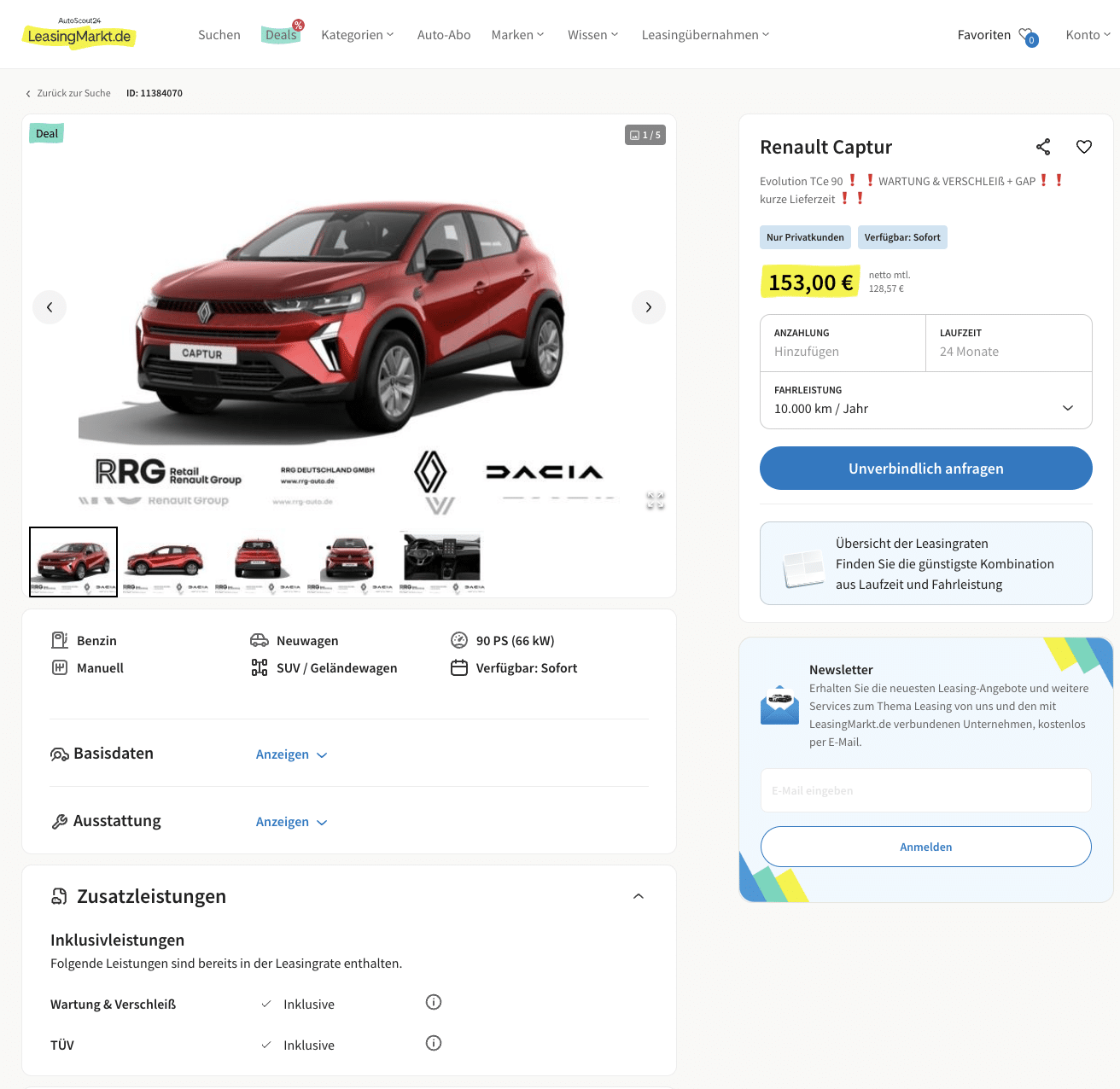1120x1089 pixels.
Task: Open Auto-Abo page
Action: [444, 35]
